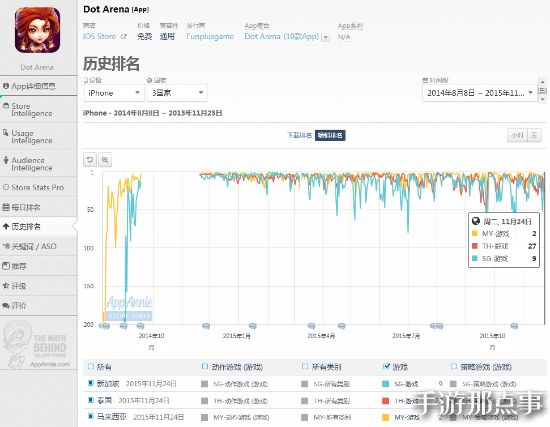Select the 小时 granularity button
Screen dimensions: 550x427
tap(517, 135)
